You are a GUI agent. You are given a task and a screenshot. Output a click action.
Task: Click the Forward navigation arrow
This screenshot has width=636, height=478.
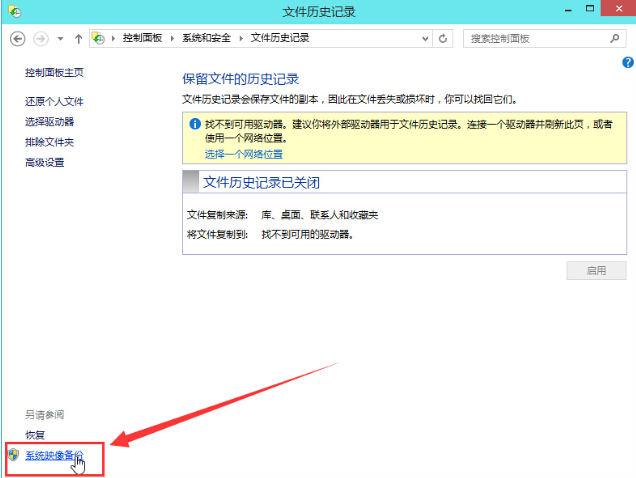click(x=41, y=38)
